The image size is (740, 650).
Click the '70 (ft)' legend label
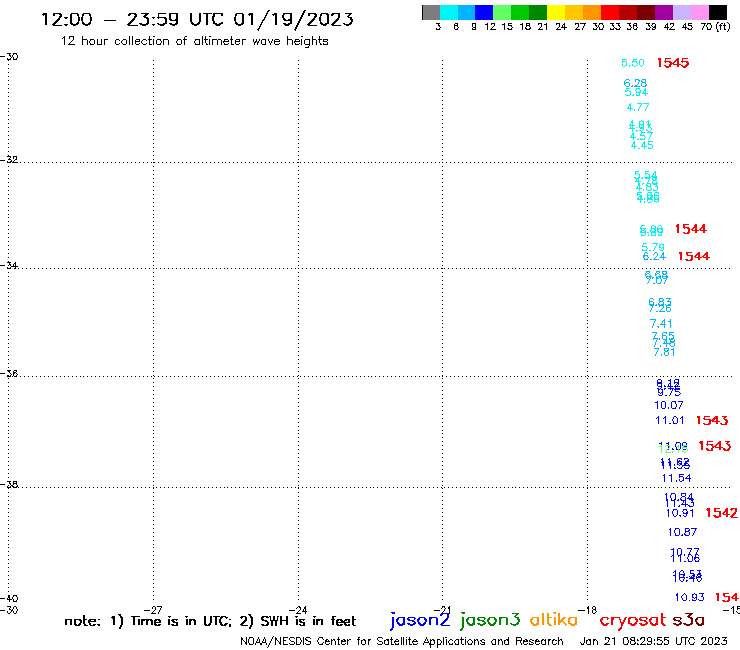point(715,26)
